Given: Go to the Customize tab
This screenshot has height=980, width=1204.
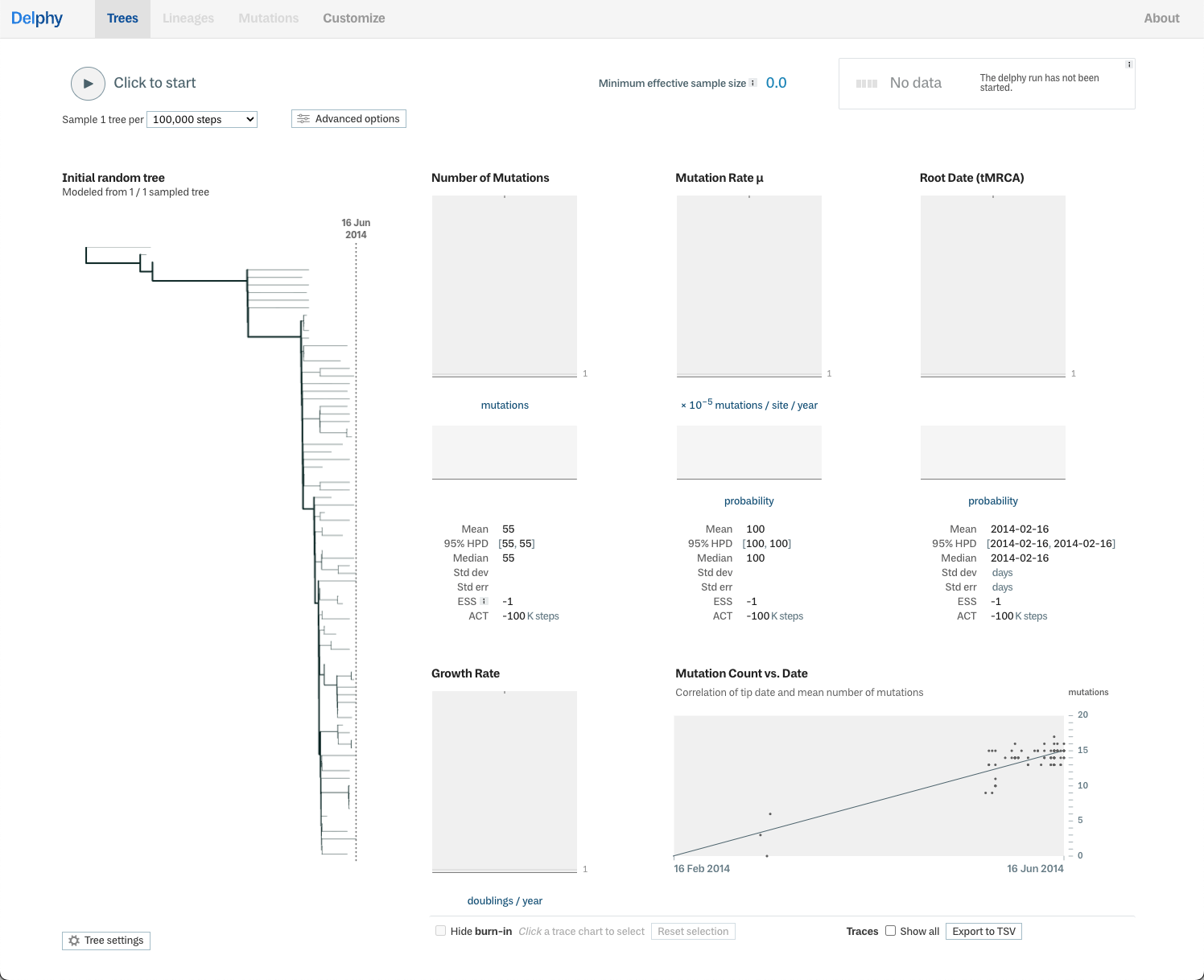Looking at the screenshot, I should click(x=354, y=19).
